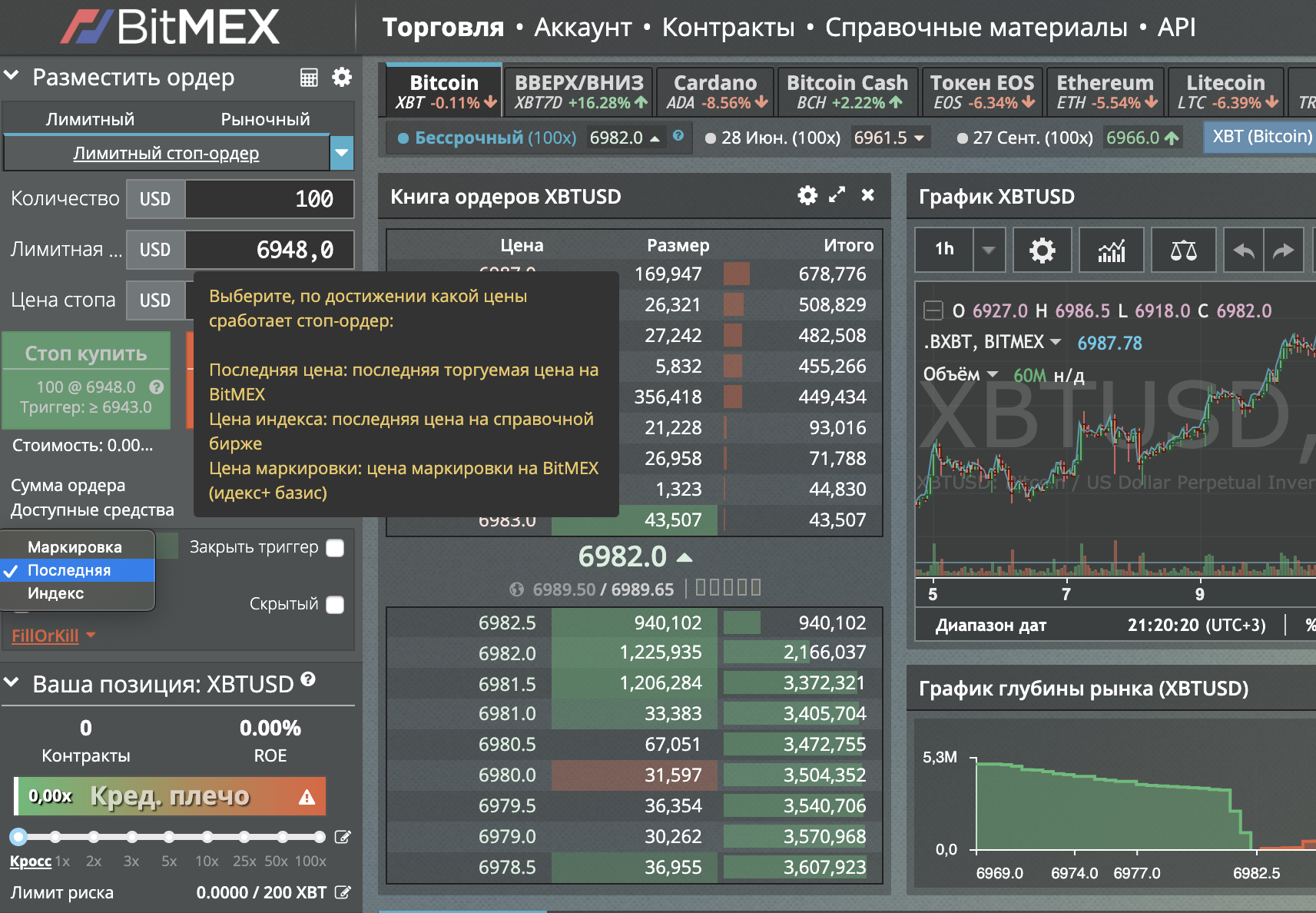Open chart indicators icon
This screenshot has width=1316, height=913.
[x=1112, y=250]
